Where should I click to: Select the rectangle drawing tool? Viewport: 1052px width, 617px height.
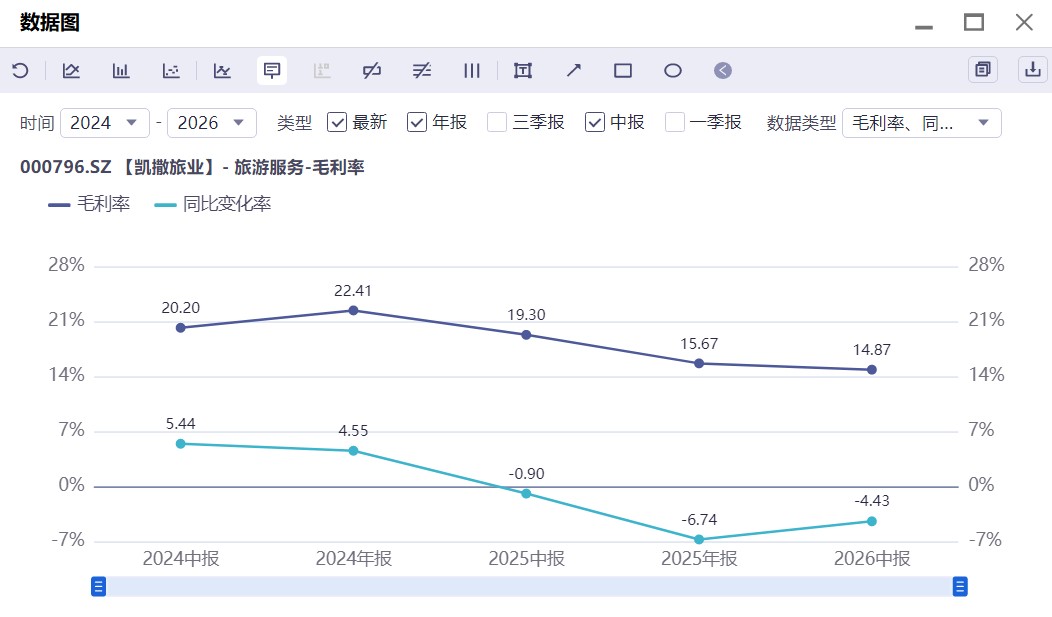click(623, 70)
